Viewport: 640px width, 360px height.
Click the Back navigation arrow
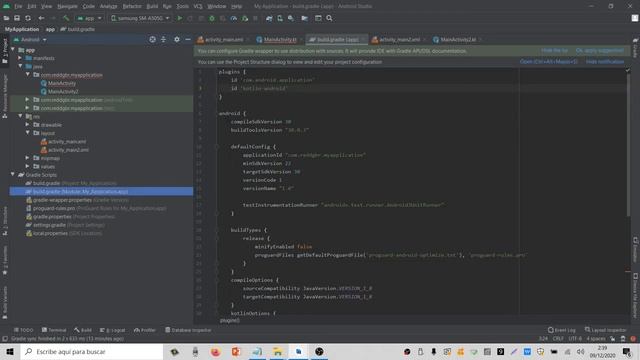(41, 18)
